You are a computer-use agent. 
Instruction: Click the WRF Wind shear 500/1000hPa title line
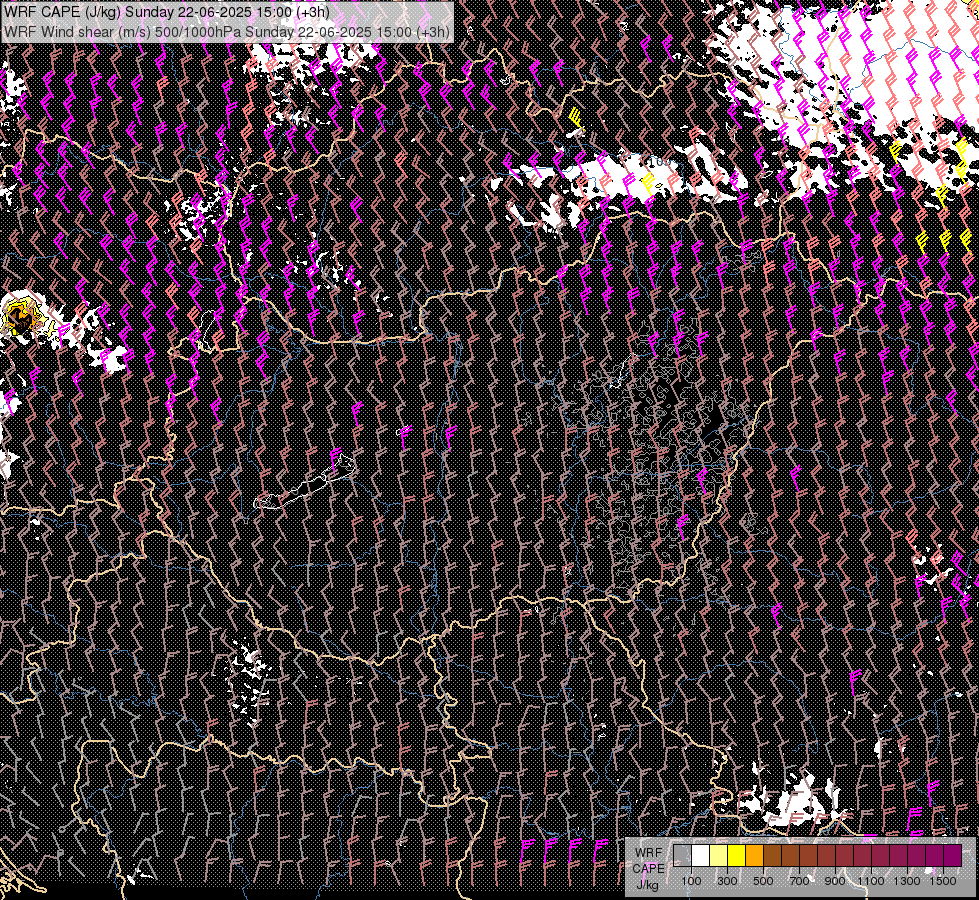pyautogui.click(x=227, y=31)
